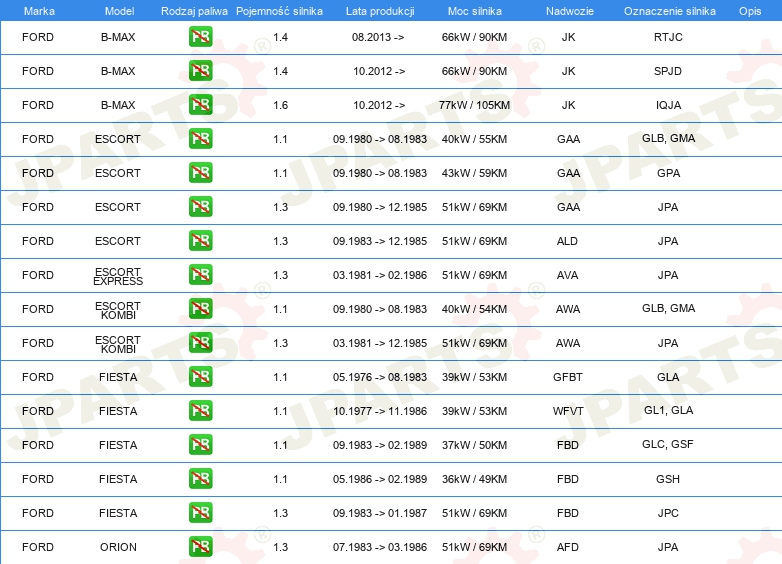The width and height of the screenshot is (782, 564).
Task: Click the fuel icon in the Fiesta GSH row
Action: 200,479
